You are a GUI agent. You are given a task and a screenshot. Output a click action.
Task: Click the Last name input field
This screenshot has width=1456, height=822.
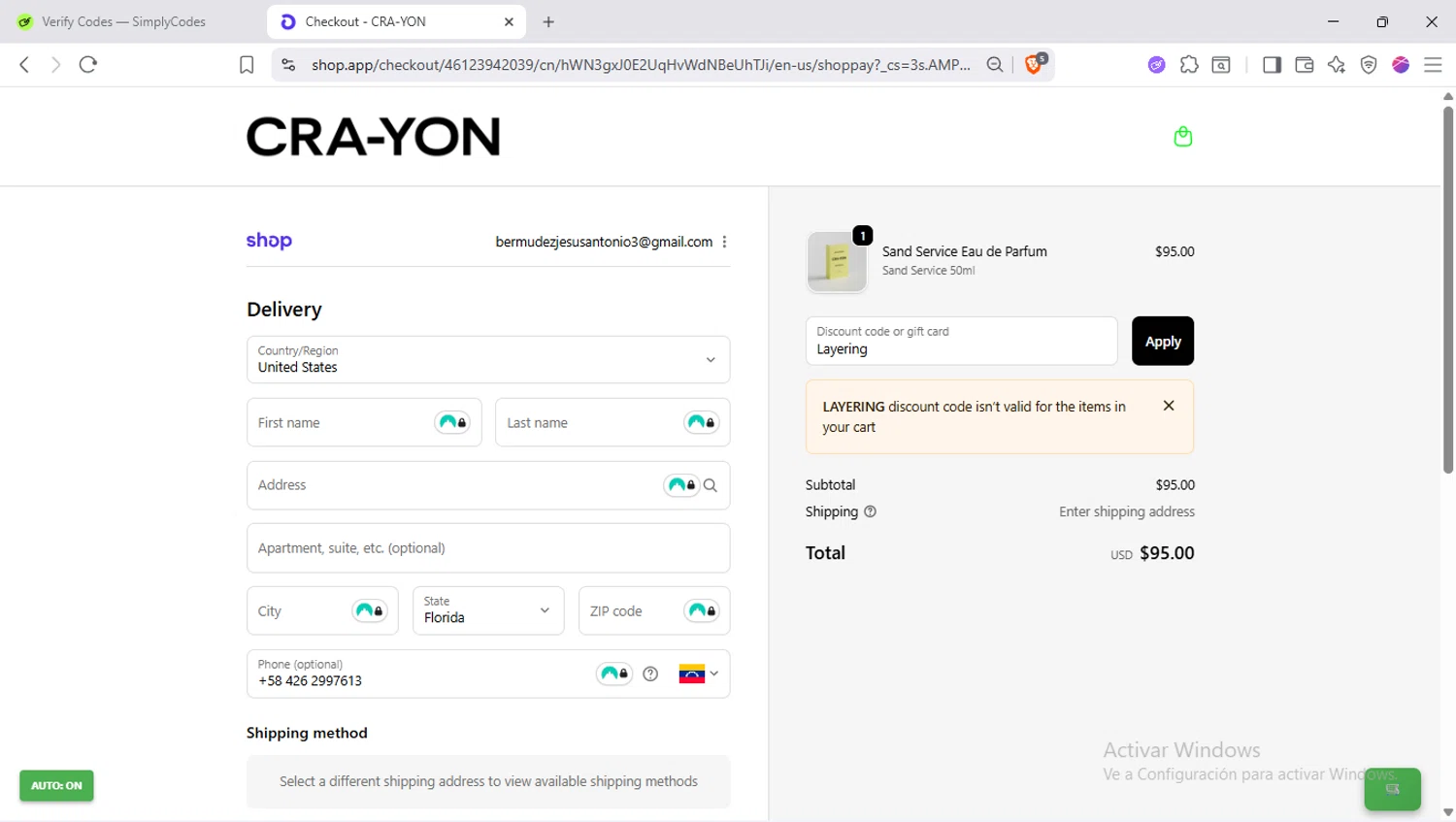612,422
